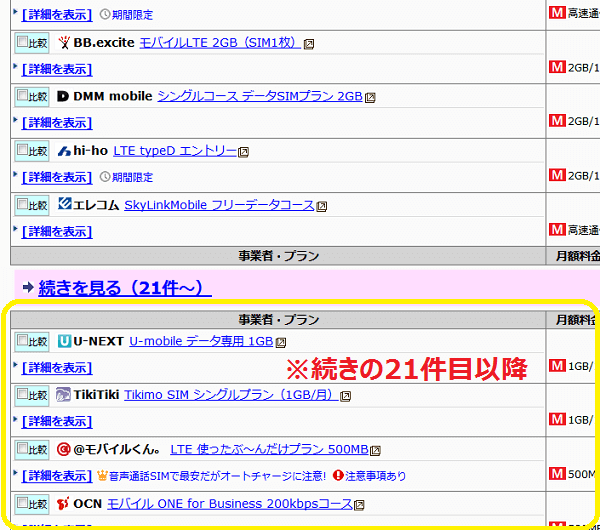Open the U-mobile データ専用 1GB link

pos(201,341)
